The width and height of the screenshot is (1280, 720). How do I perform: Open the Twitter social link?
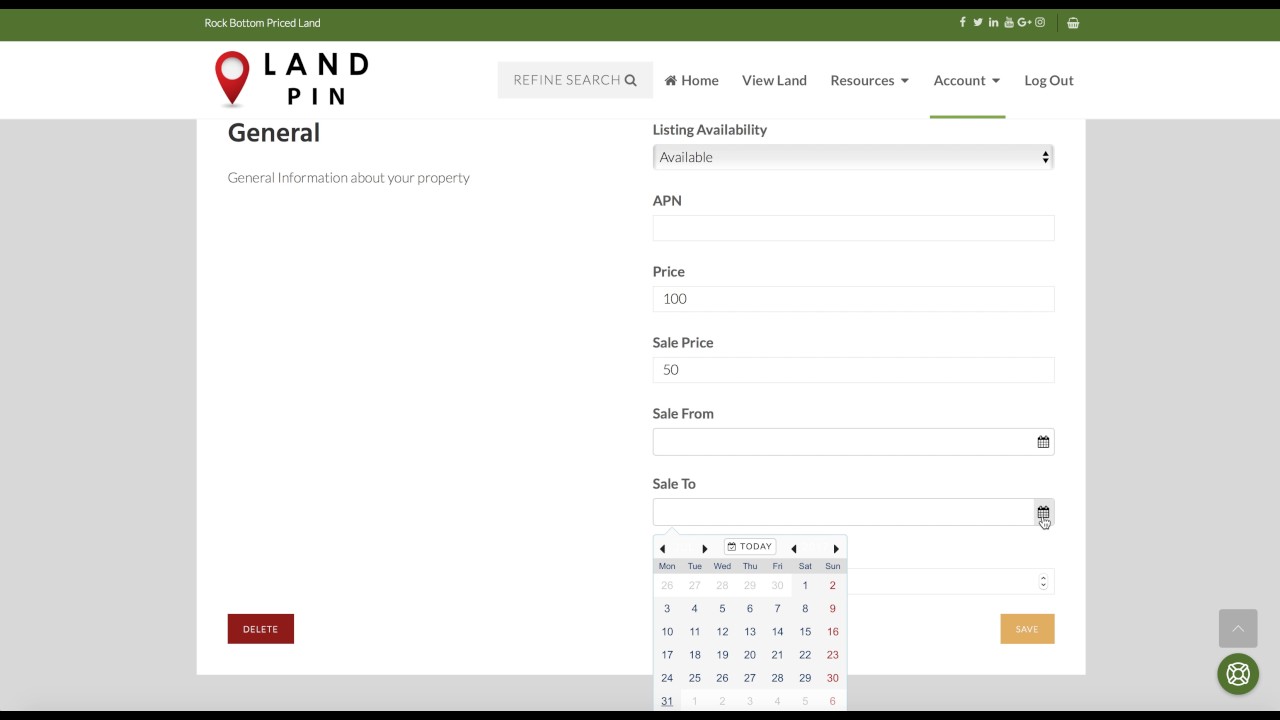[978, 22]
